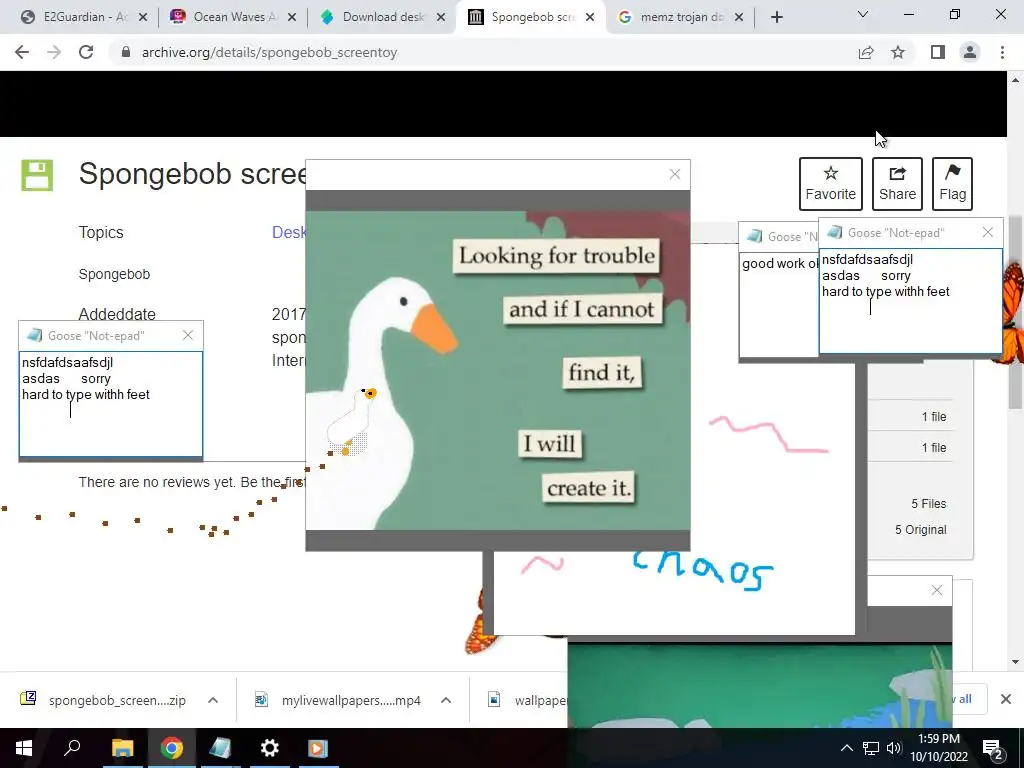Open the media player taskbar app
Viewport: 1024px width, 768px height.
click(x=318, y=748)
